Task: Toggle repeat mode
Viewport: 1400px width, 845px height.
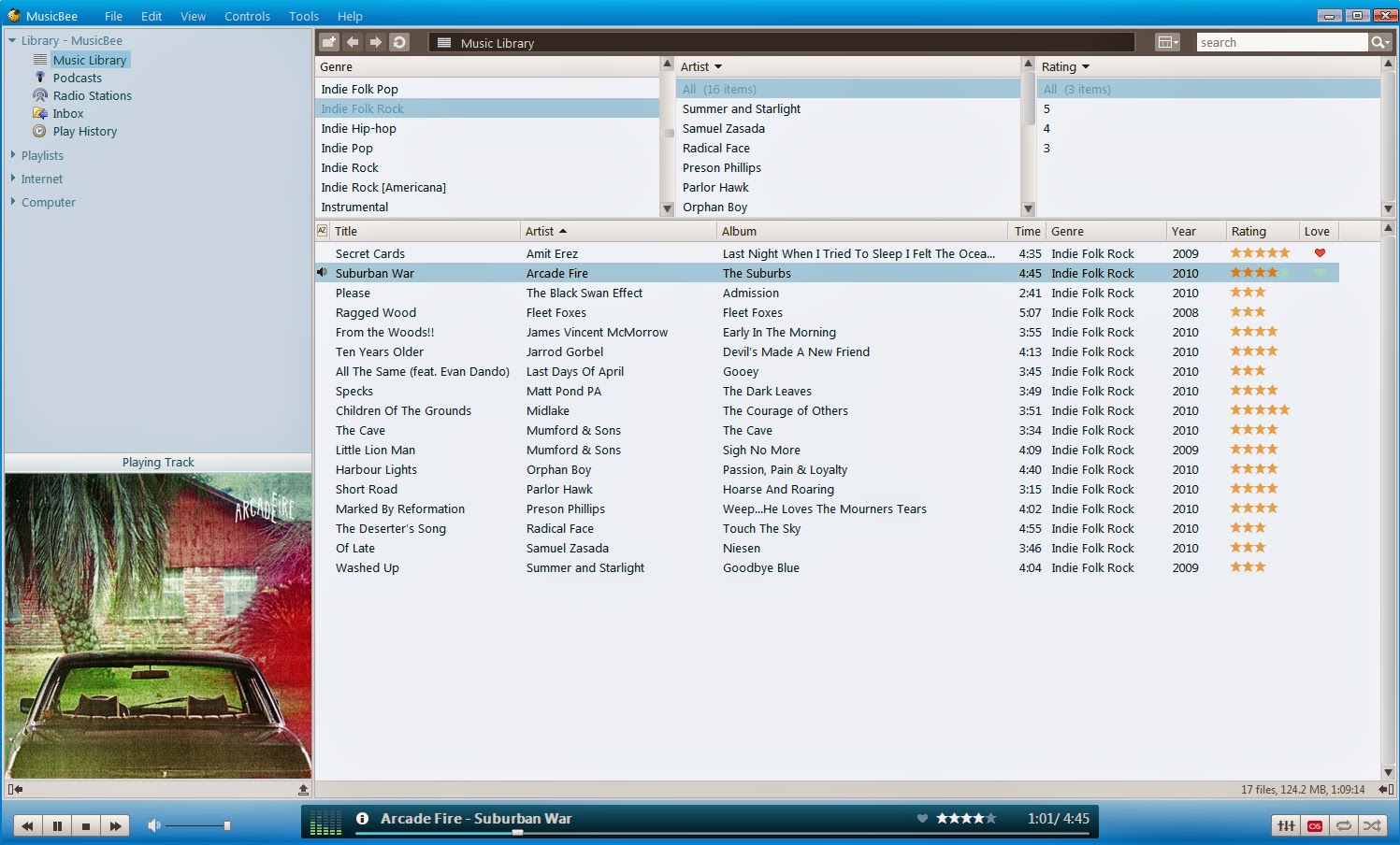Action: 1344,825
